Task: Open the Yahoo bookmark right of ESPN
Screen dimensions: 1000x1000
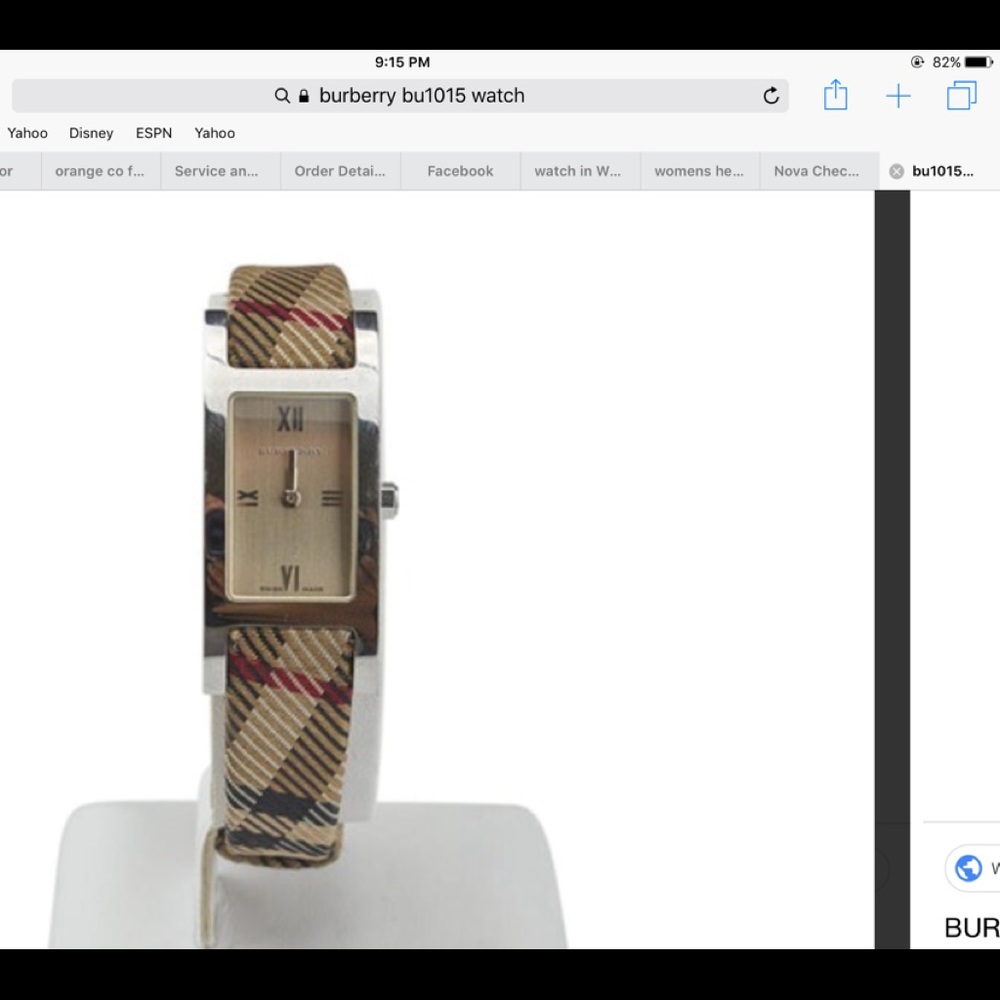Action: (x=215, y=133)
